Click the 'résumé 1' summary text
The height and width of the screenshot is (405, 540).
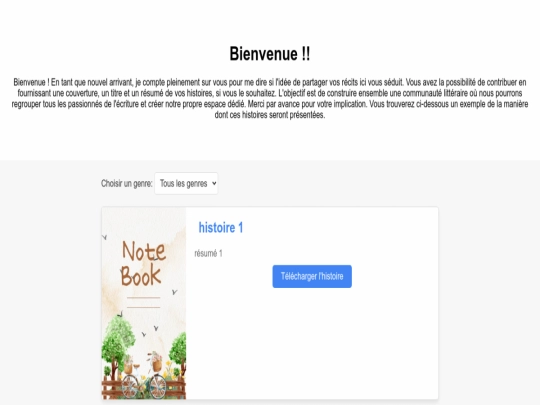tap(208, 254)
